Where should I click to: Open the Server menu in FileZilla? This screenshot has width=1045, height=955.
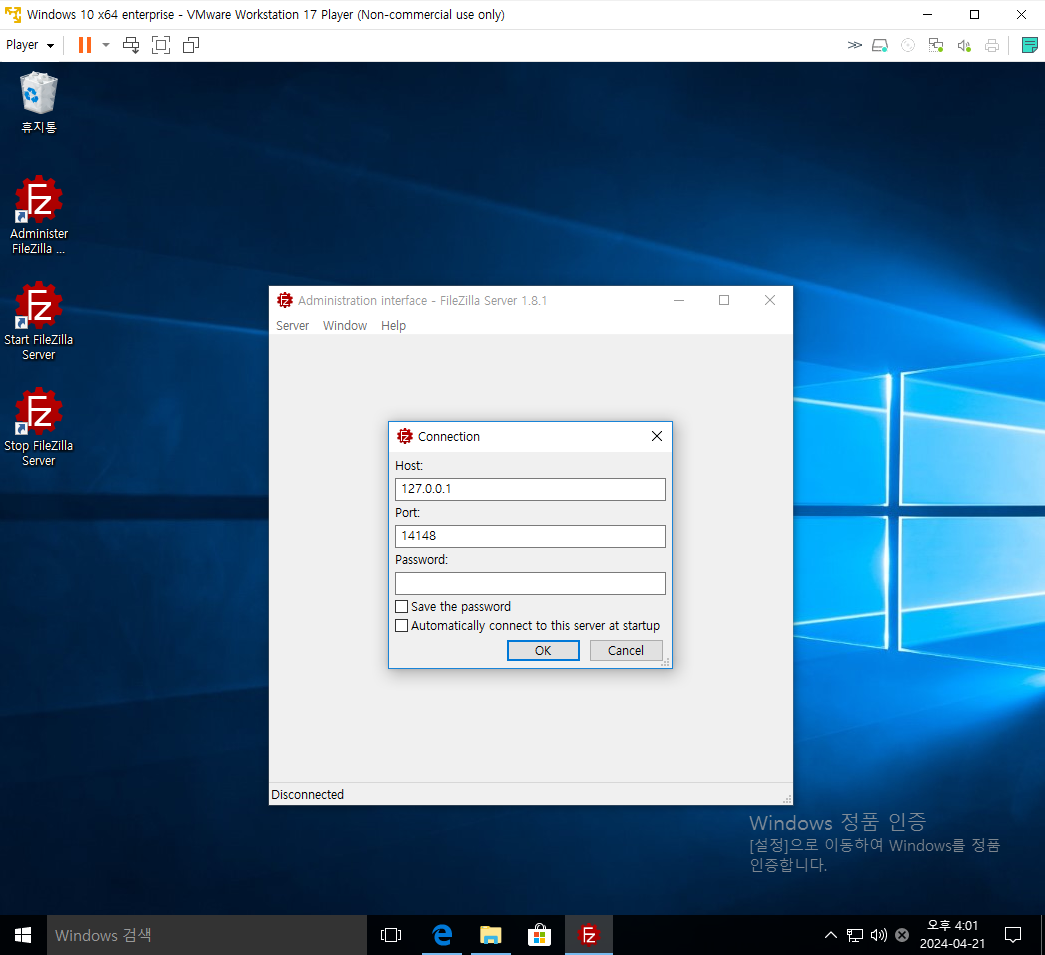[293, 325]
